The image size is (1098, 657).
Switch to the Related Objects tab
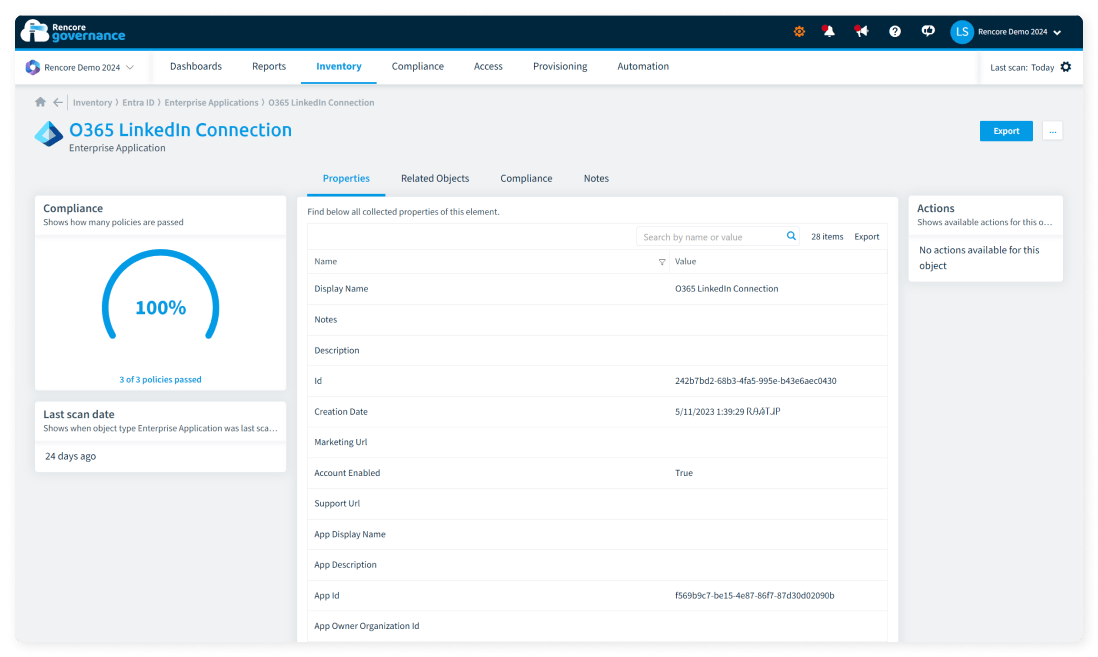point(435,179)
